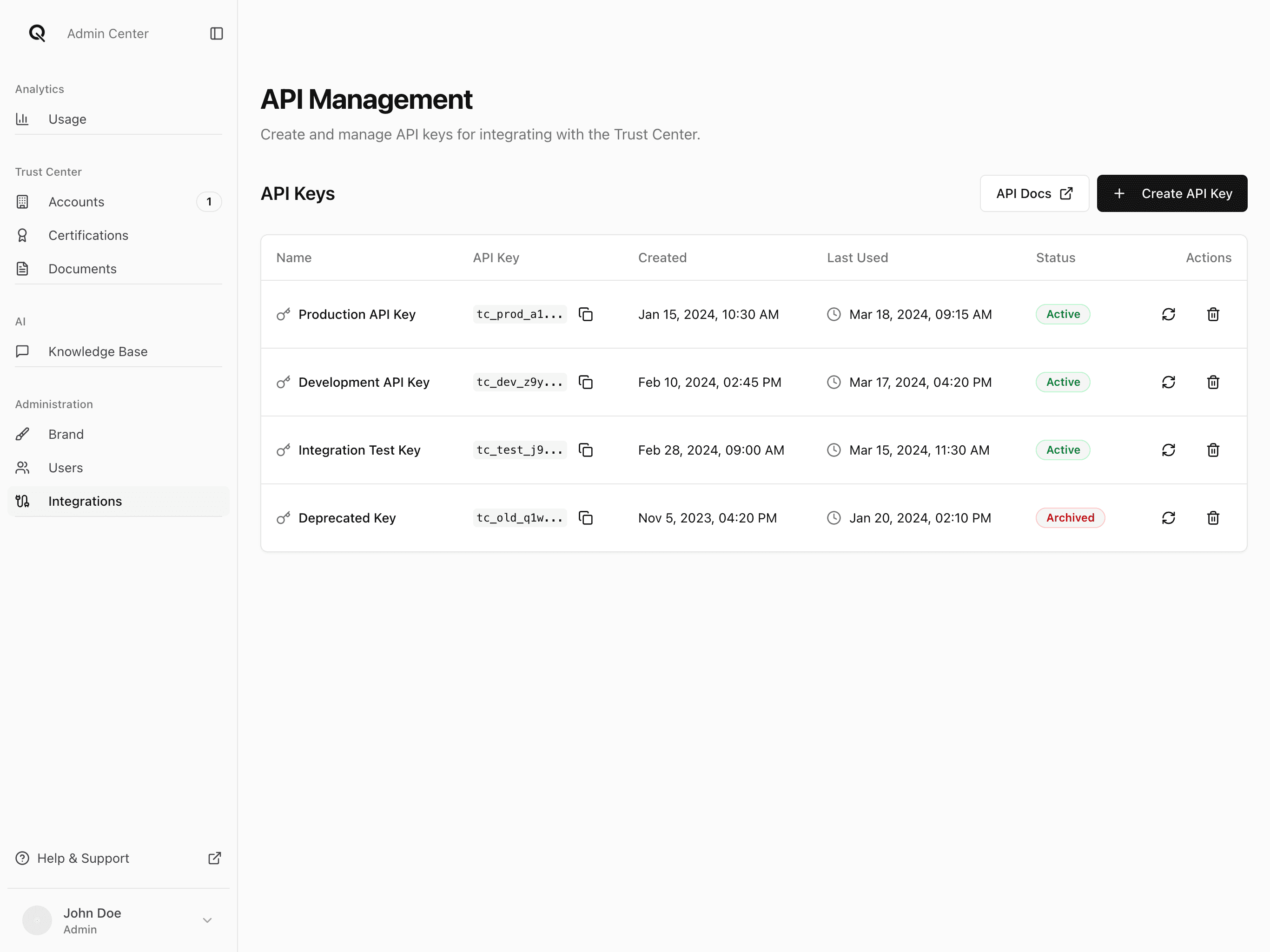Delete the Deprecated Key
The width and height of the screenshot is (1270, 952).
(x=1213, y=517)
